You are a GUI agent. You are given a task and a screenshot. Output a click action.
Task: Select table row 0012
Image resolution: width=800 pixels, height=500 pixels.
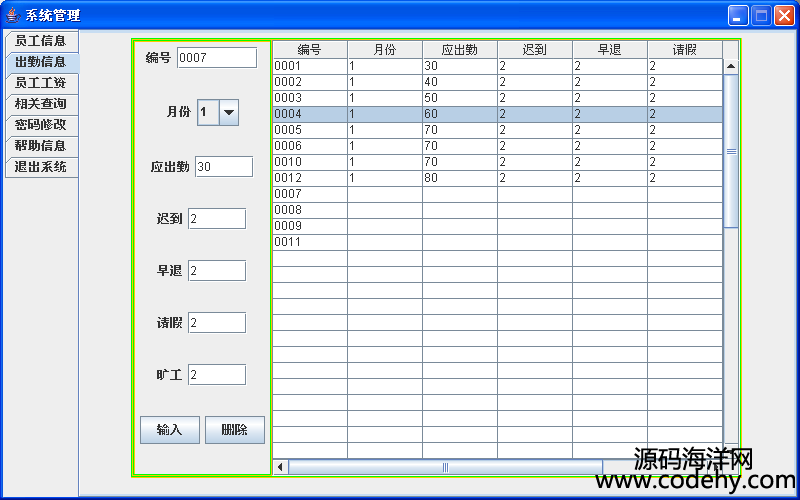pyautogui.click(x=497, y=178)
